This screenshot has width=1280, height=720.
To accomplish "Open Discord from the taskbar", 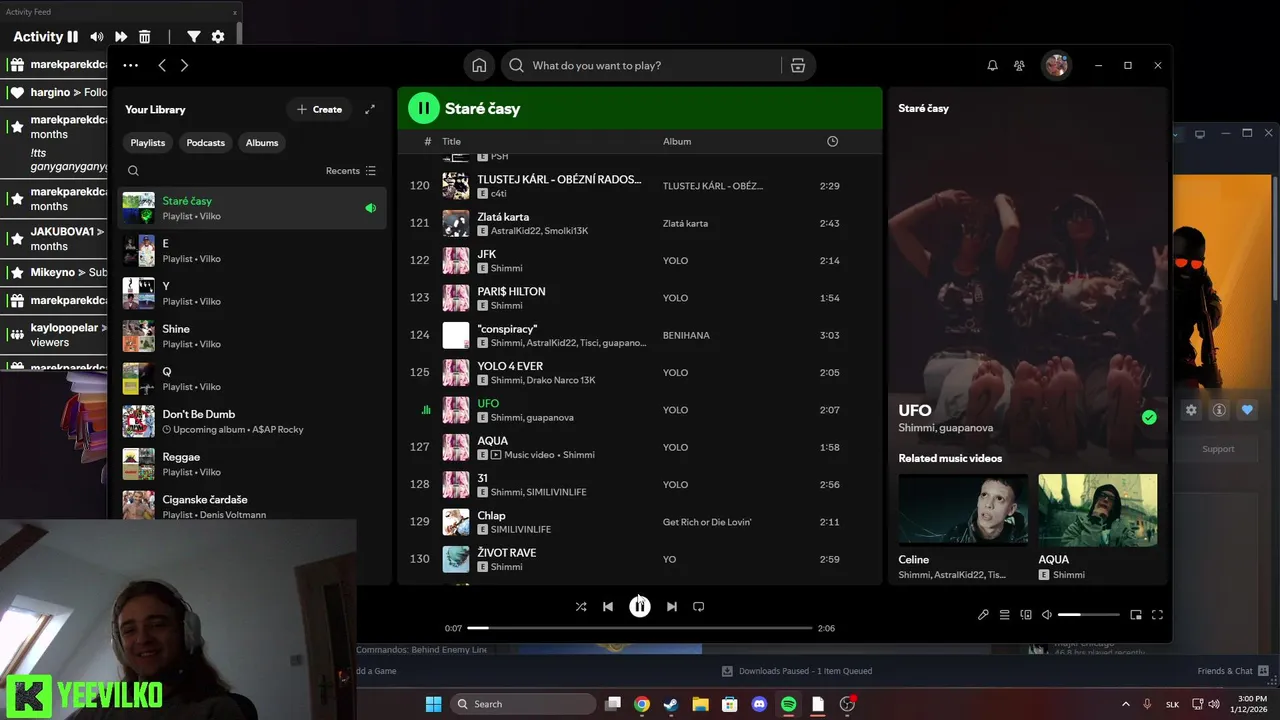I will coord(759,704).
